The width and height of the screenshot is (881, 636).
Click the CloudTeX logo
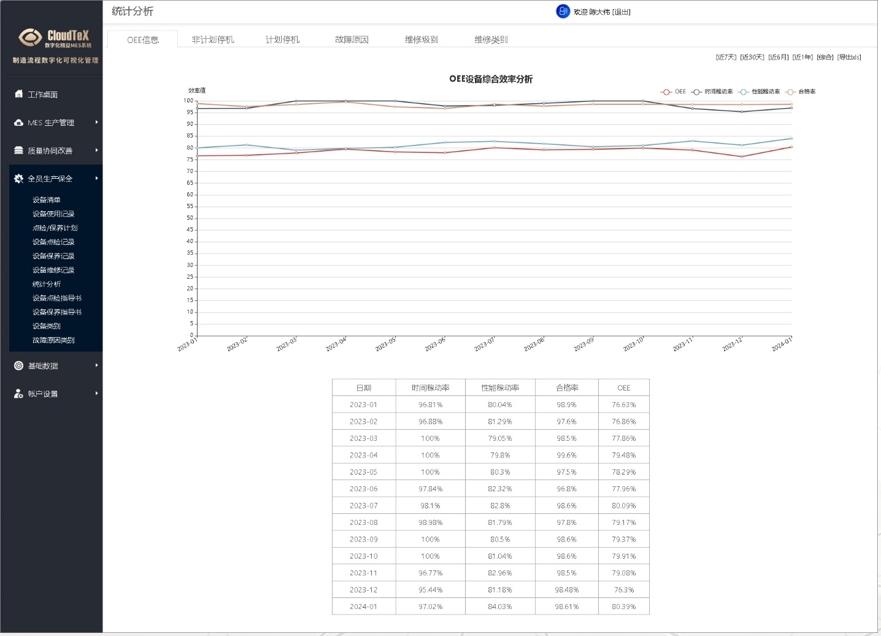[54, 38]
